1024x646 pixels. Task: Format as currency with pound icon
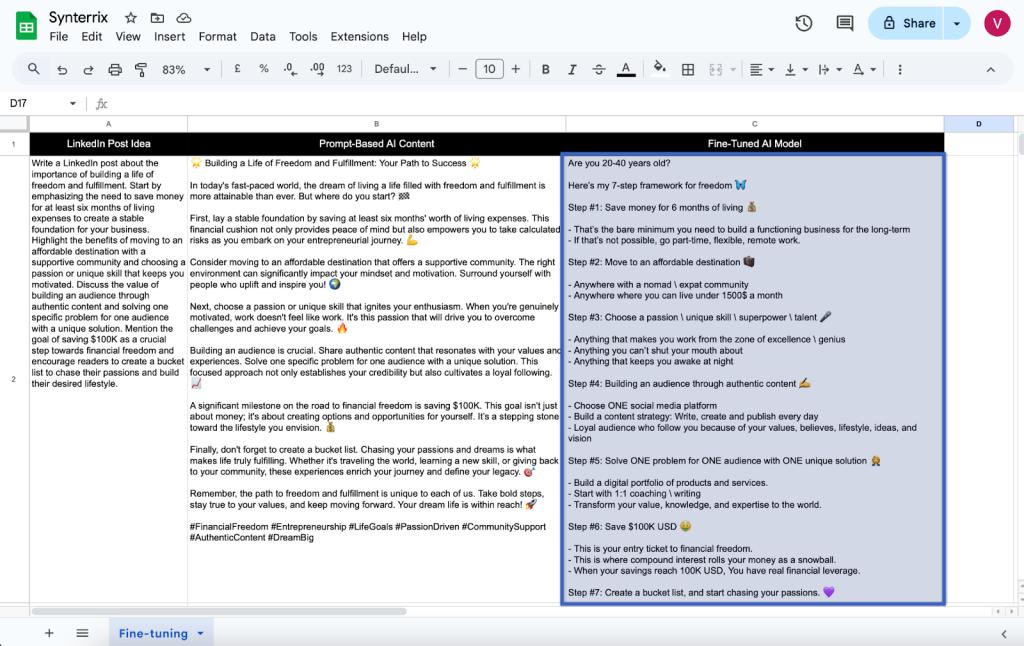pyautogui.click(x=237, y=69)
